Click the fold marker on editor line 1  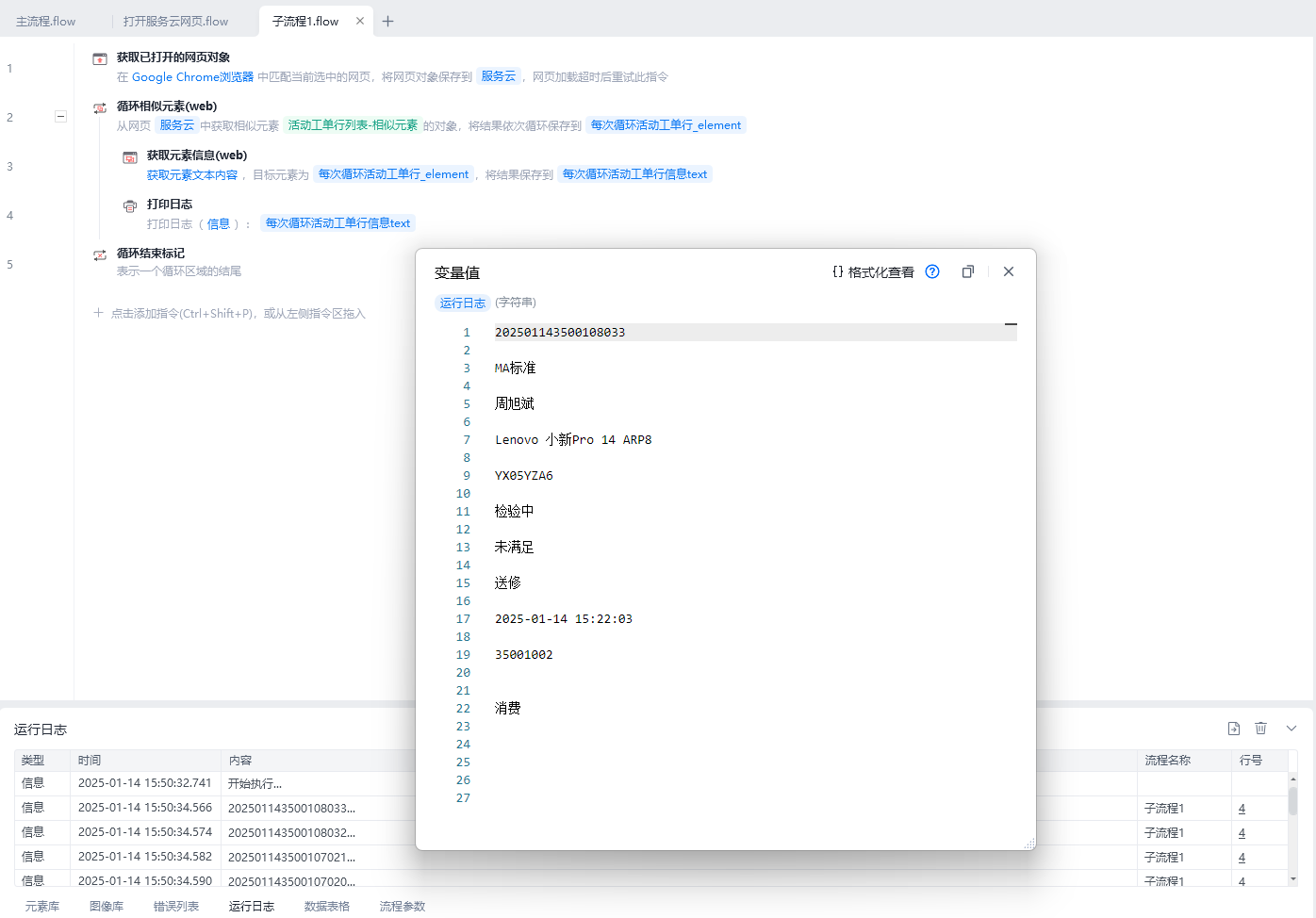(x=1011, y=324)
